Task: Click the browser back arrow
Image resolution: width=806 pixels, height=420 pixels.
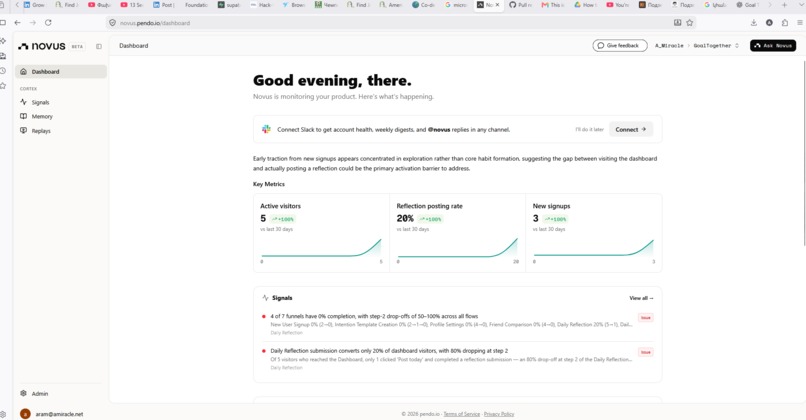Action: [x=17, y=23]
